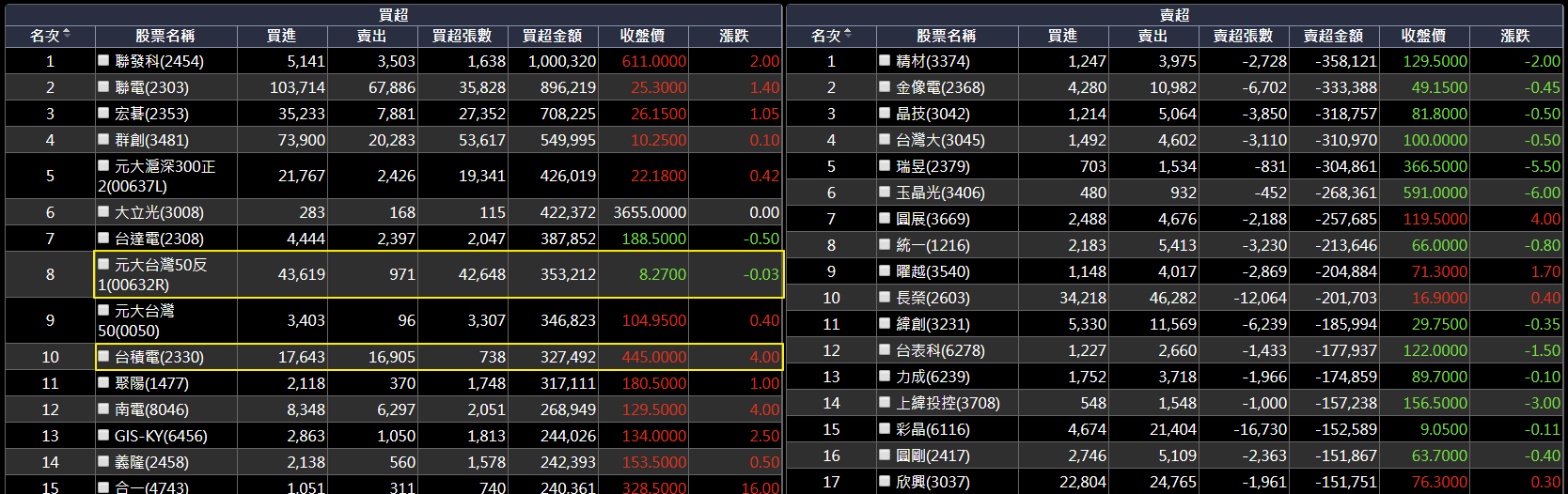Click 股票名稱 header in 賣超 table
The image size is (1568, 494).
[947, 36]
